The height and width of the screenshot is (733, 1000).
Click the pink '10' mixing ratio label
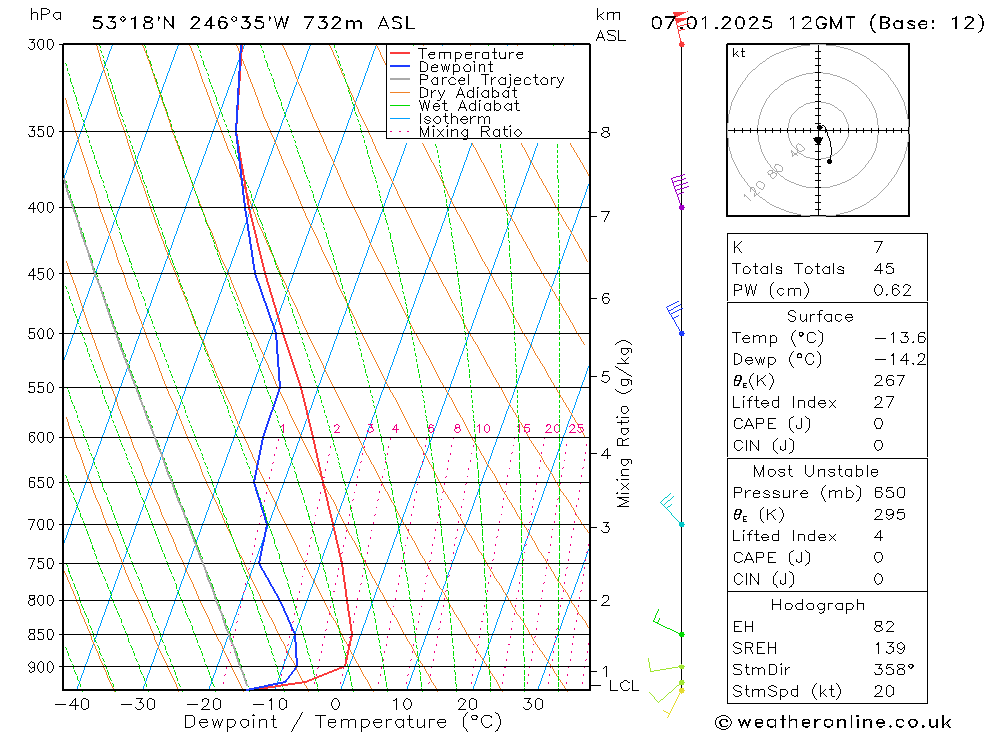tap(483, 429)
